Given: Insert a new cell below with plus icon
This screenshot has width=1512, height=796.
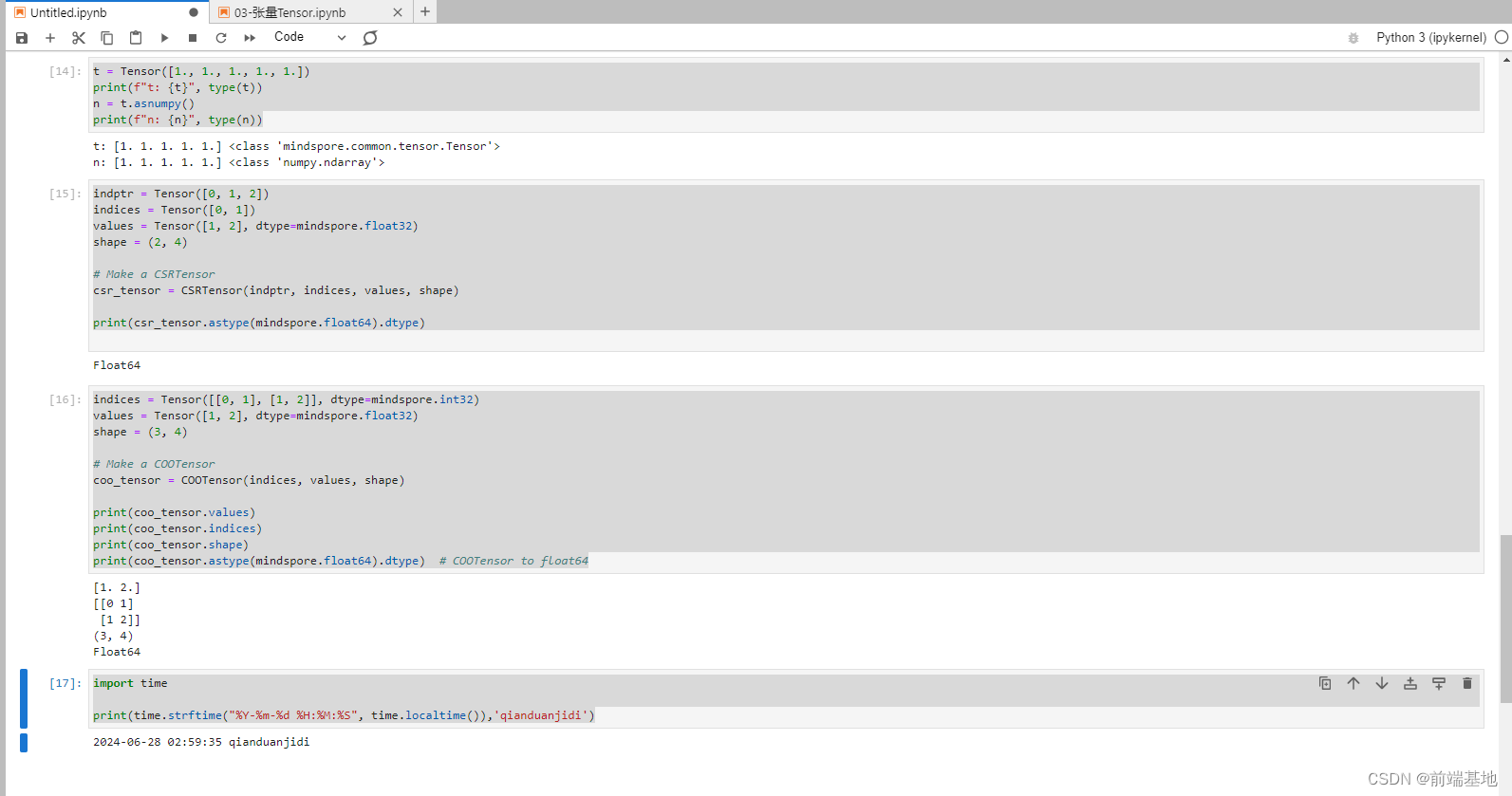Looking at the screenshot, I should tap(50, 38).
